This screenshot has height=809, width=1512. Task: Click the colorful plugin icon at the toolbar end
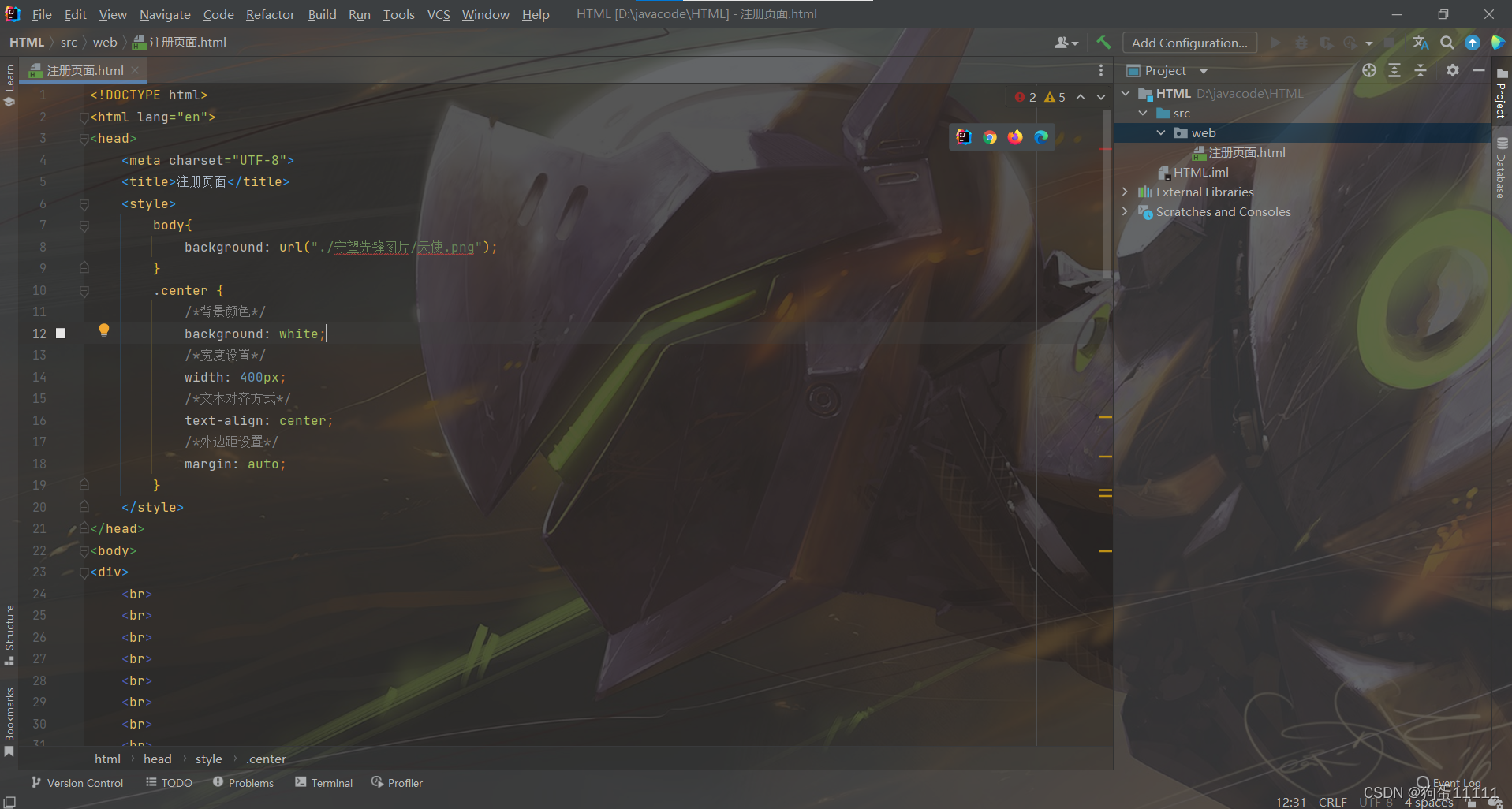(x=1497, y=43)
